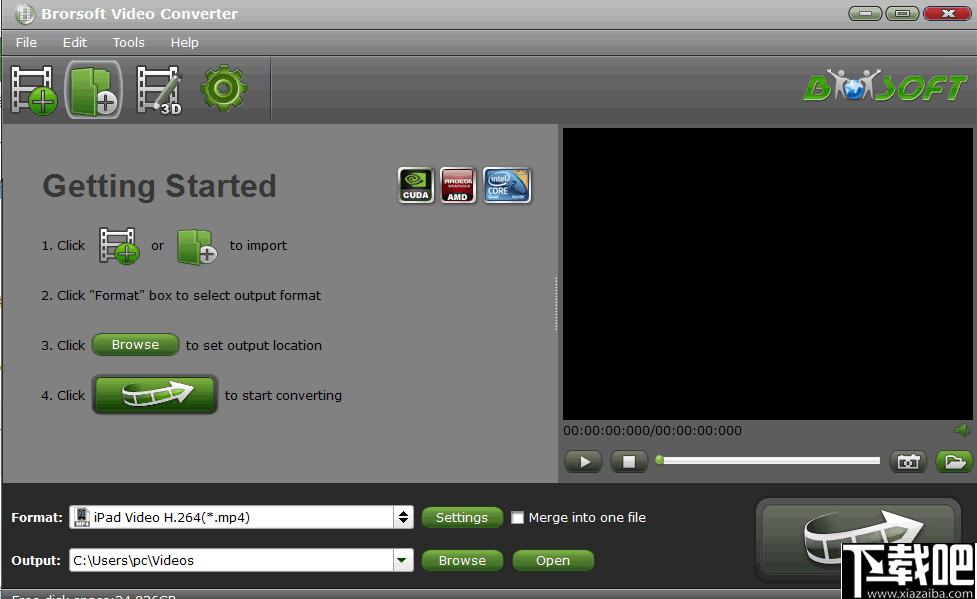Close the Brorsoft Video Converter window
The width and height of the screenshot is (977, 599).
tap(947, 13)
